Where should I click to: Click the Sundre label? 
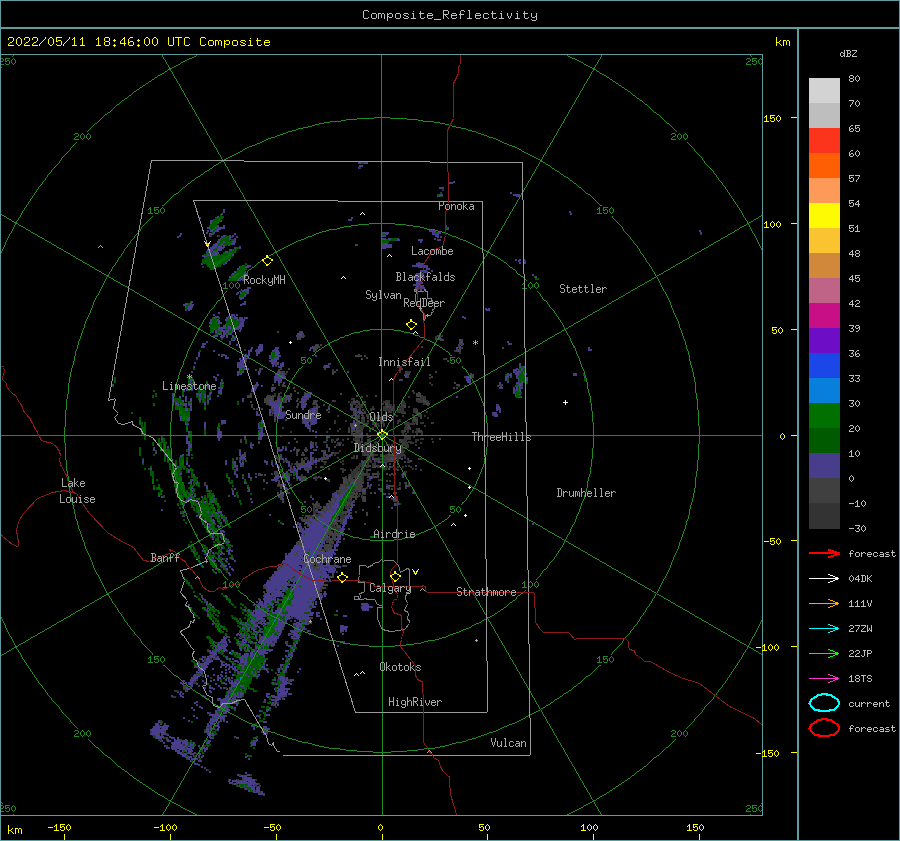click(x=303, y=415)
